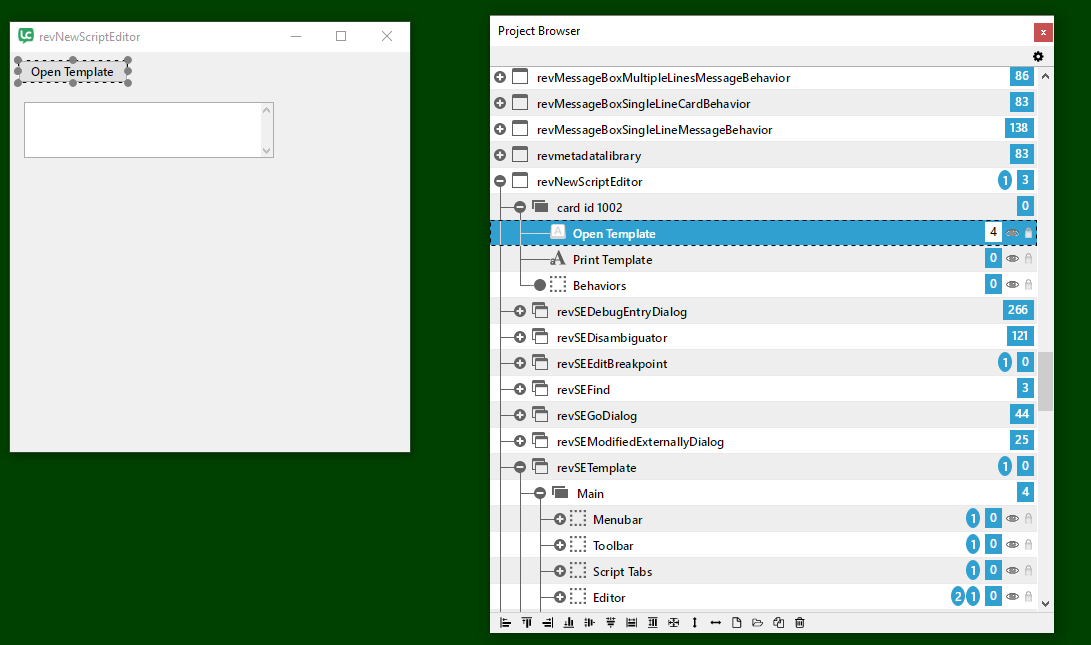The height and width of the screenshot is (645, 1091).
Task: Click the equalize heights vertical arrow icon
Action: point(695,623)
